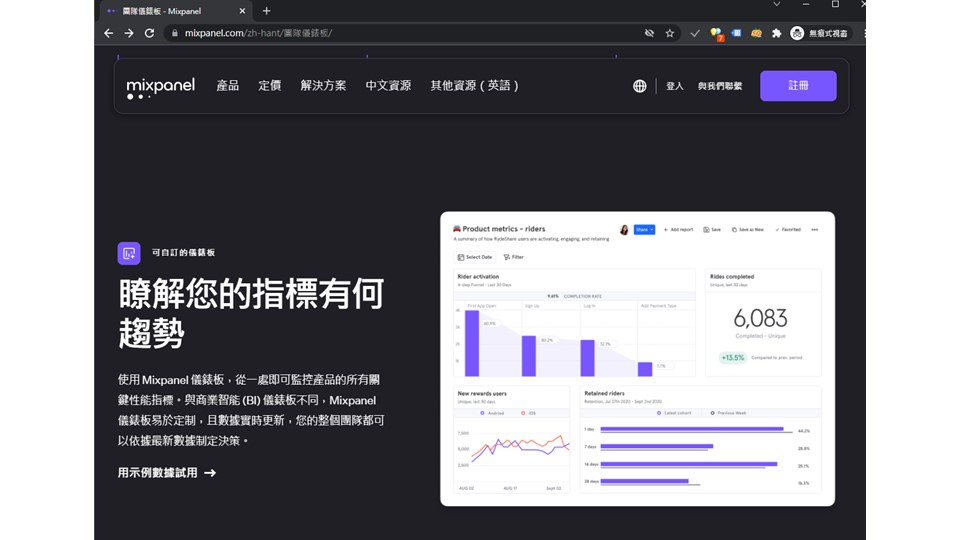The image size is (960, 540).
Task: Open a new browser tab
Action: [266, 11]
